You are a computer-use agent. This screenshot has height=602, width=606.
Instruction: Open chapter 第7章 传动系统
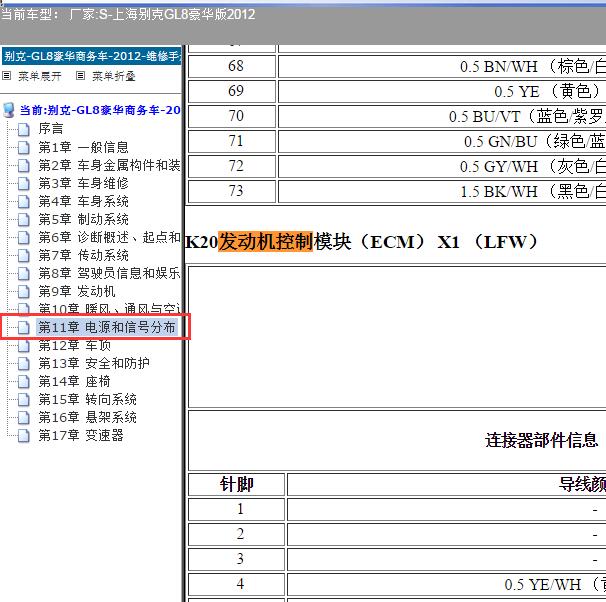[83, 255]
